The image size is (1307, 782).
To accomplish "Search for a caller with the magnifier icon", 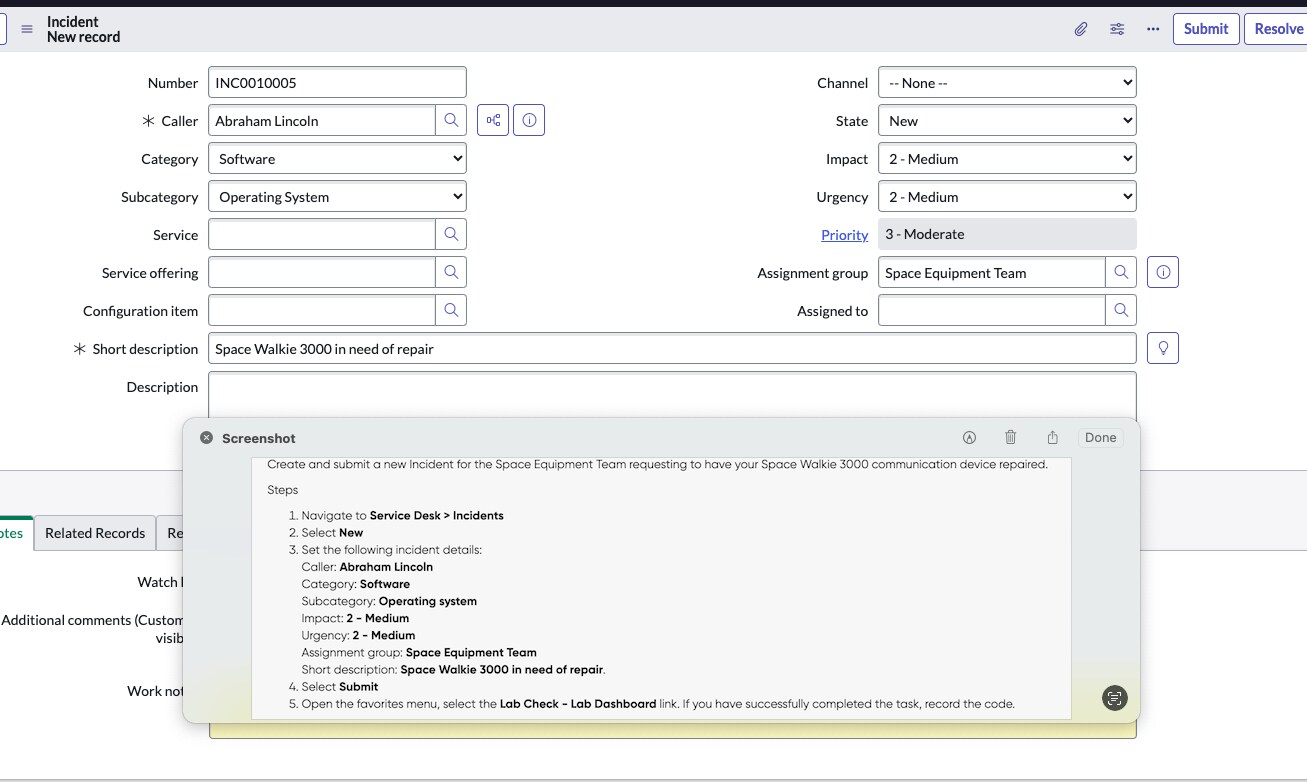I will click(x=451, y=119).
